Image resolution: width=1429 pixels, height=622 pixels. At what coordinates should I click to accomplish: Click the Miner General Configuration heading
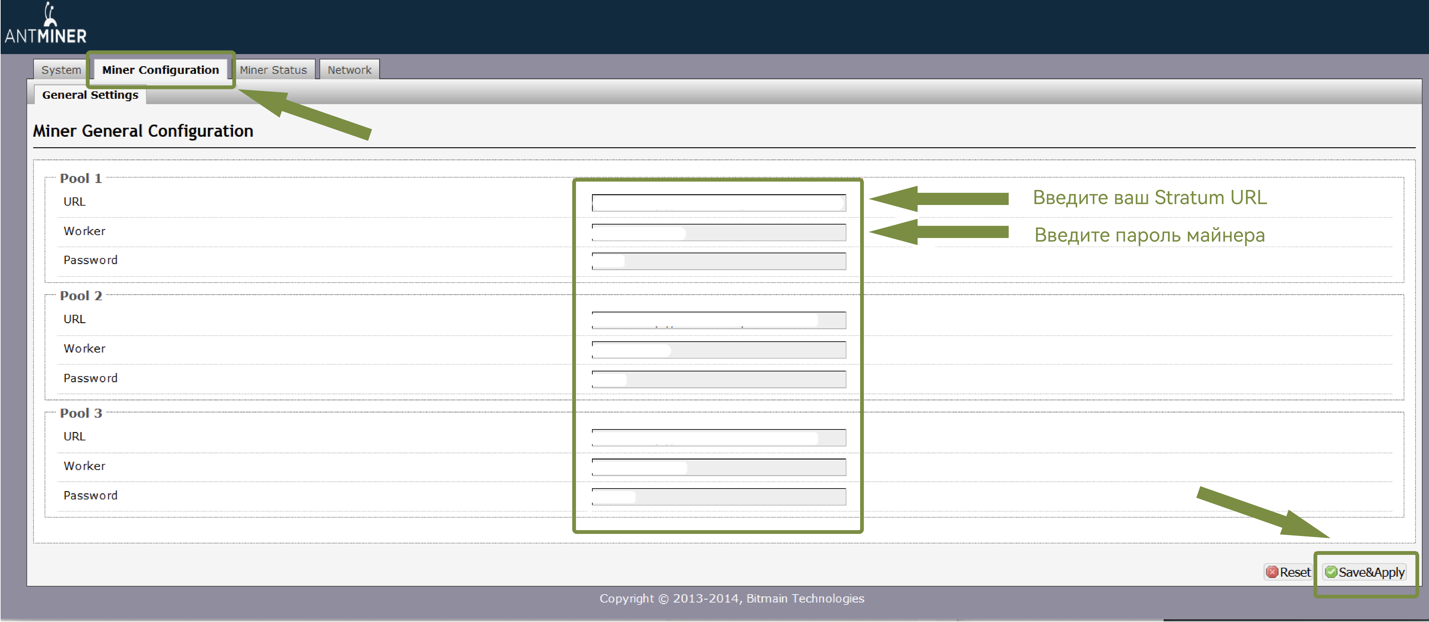click(x=143, y=131)
